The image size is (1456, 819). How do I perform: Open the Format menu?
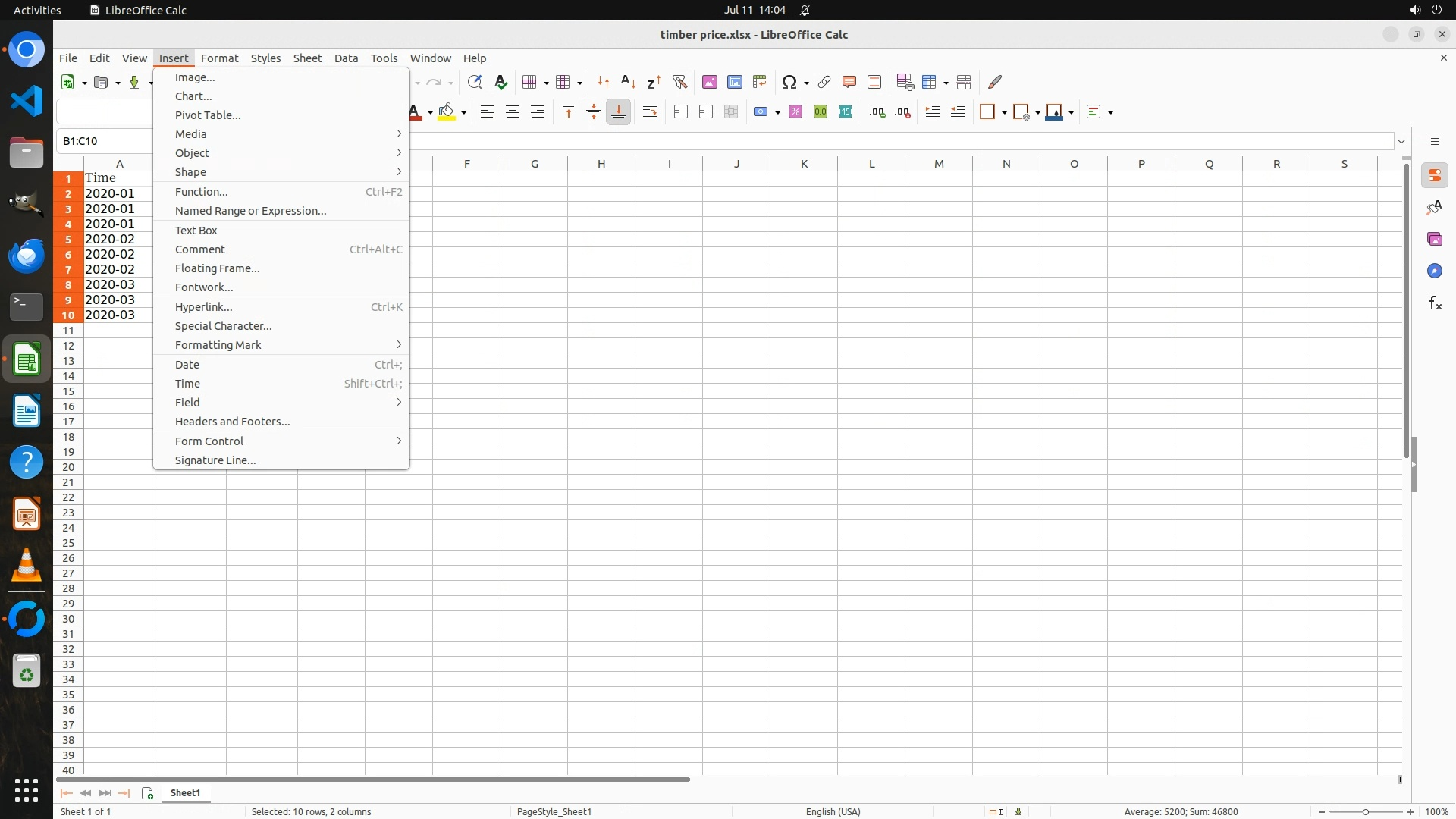click(219, 58)
